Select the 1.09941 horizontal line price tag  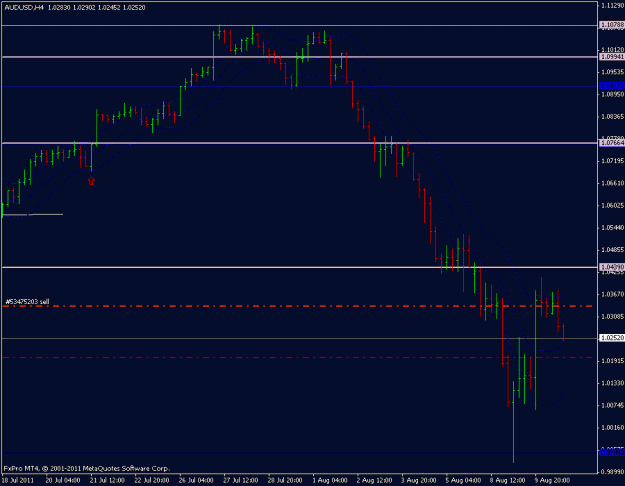click(x=612, y=57)
